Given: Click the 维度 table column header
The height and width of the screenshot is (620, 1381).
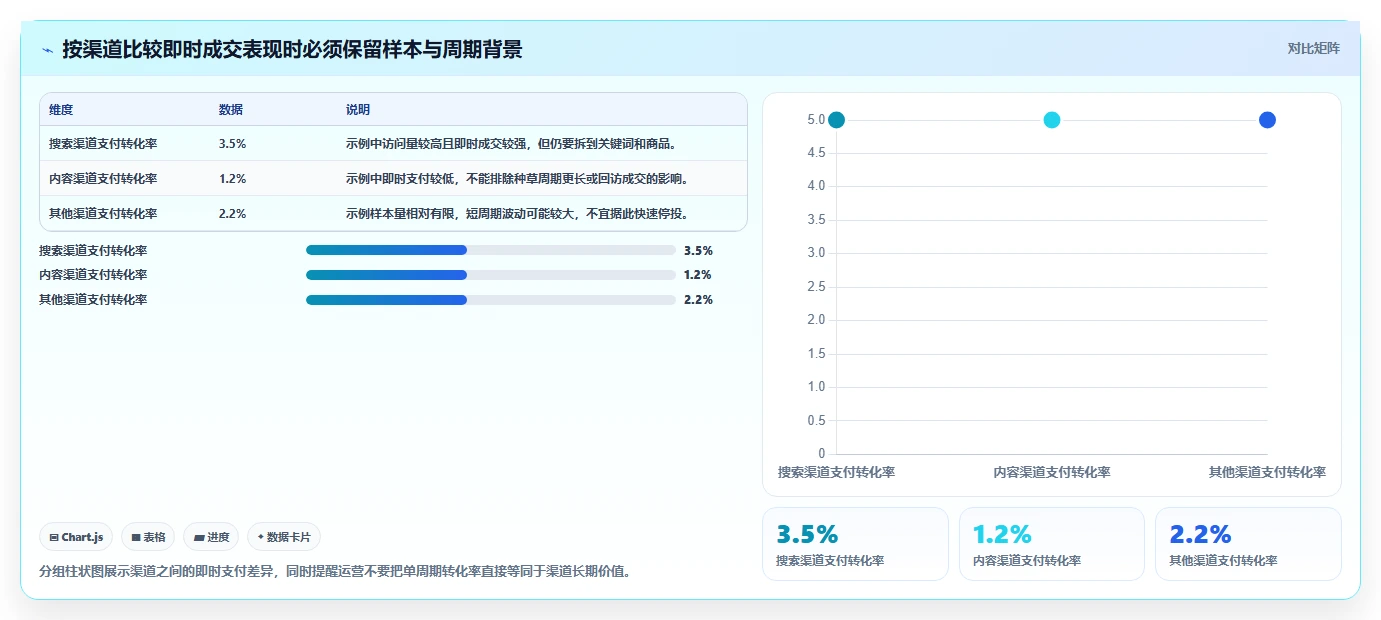Looking at the screenshot, I should coord(61,110).
